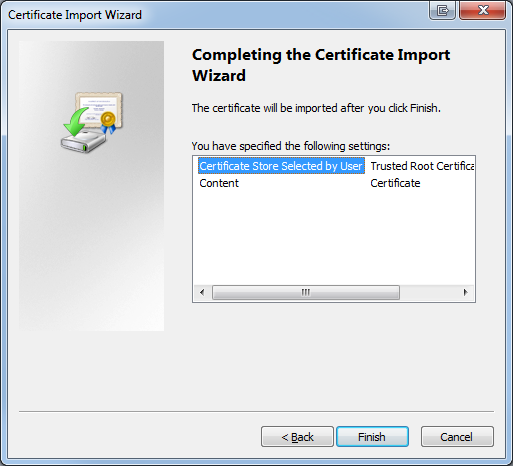
Task: Click the icon button beside the close X
Action: (442, 10)
